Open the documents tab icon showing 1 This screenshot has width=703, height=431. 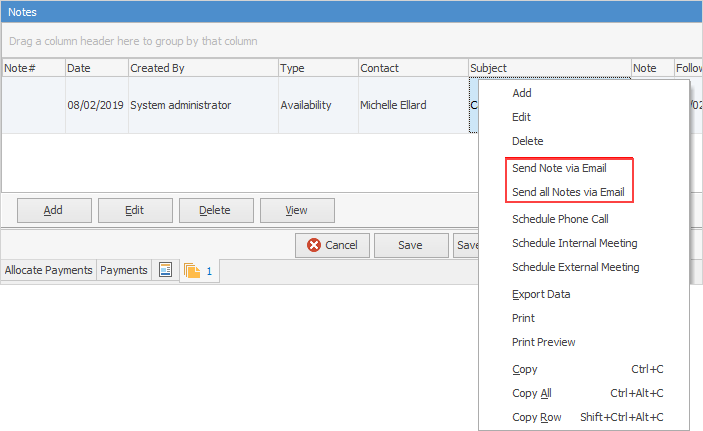(x=199, y=271)
